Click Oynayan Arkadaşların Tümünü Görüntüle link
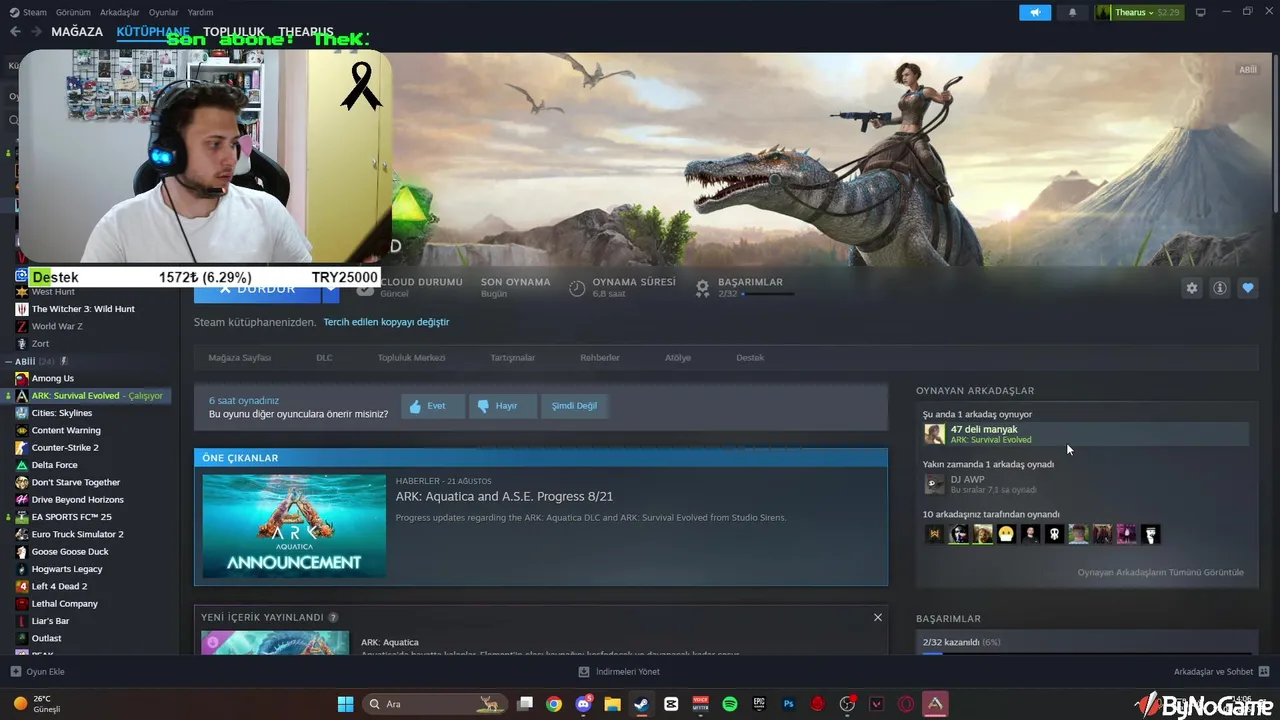 point(1161,572)
